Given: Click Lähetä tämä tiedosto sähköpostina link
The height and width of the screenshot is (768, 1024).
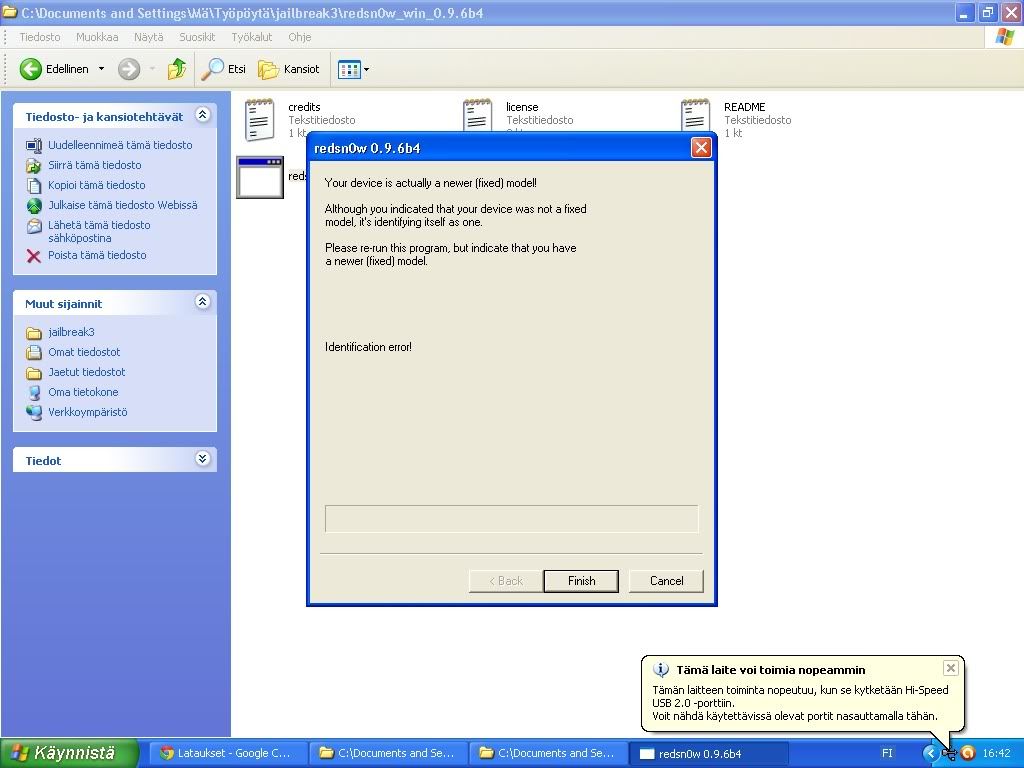Looking at the screenshot, I should (x=99, y=231).
